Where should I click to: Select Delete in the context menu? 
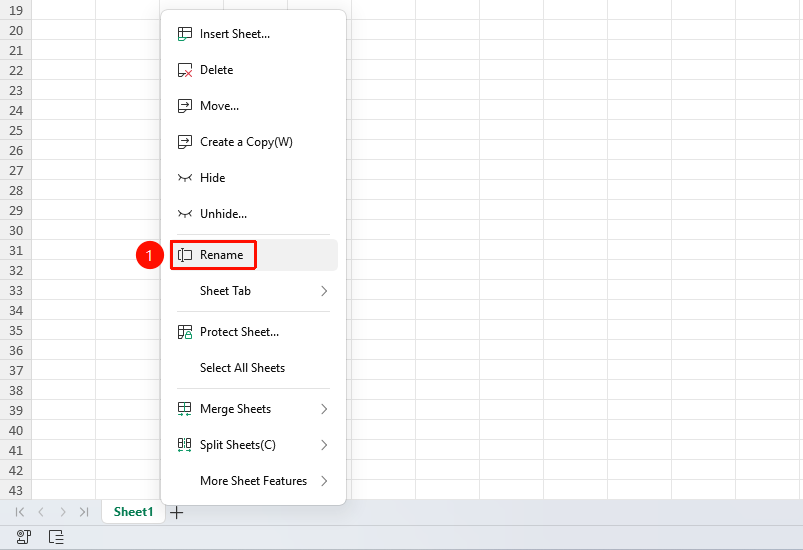pos(253,70)
